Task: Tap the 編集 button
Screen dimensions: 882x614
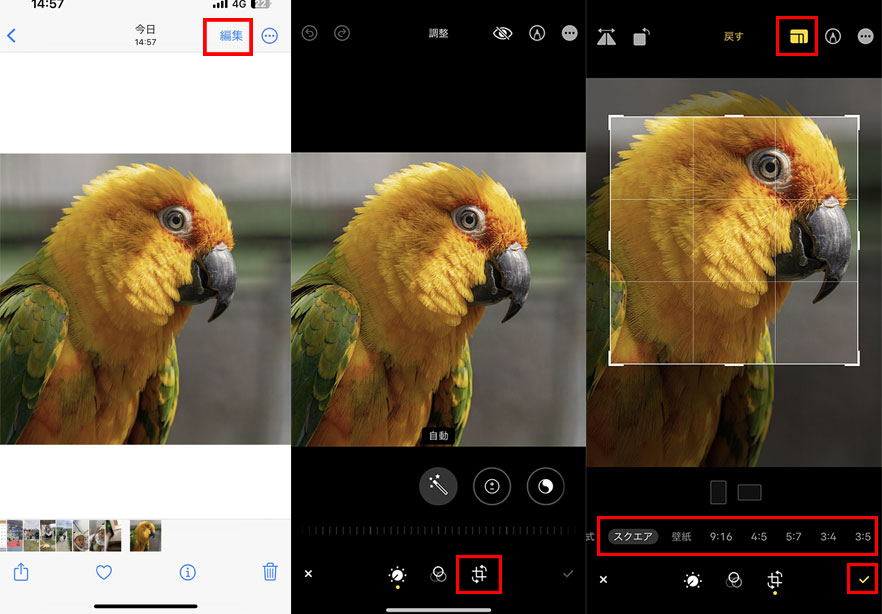Action: [231, 36]
